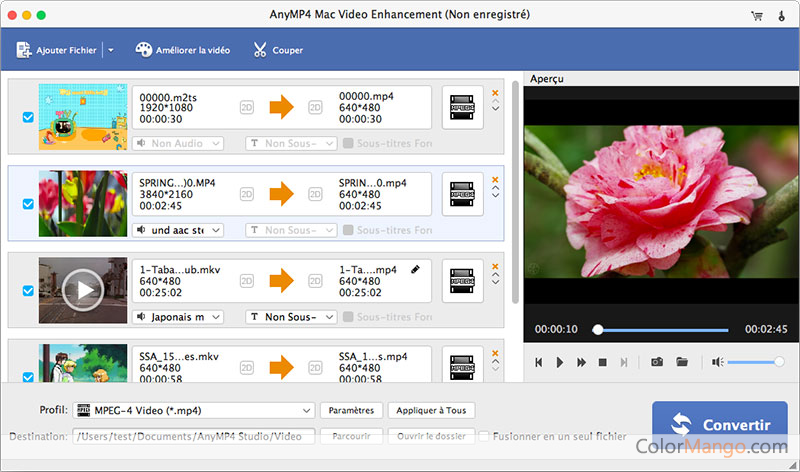Uncheck the 00000.m2ts file checkbox

28,117
